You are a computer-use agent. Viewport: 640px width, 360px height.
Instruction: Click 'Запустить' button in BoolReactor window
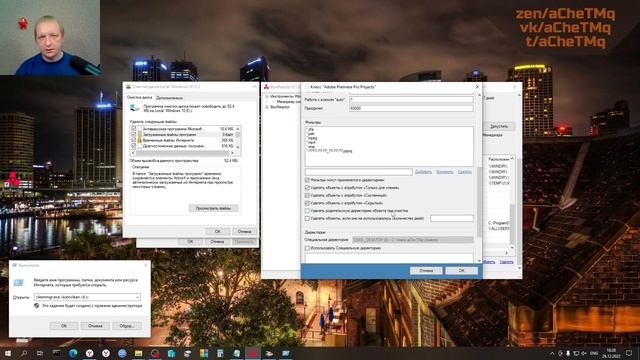click(499, 126)
